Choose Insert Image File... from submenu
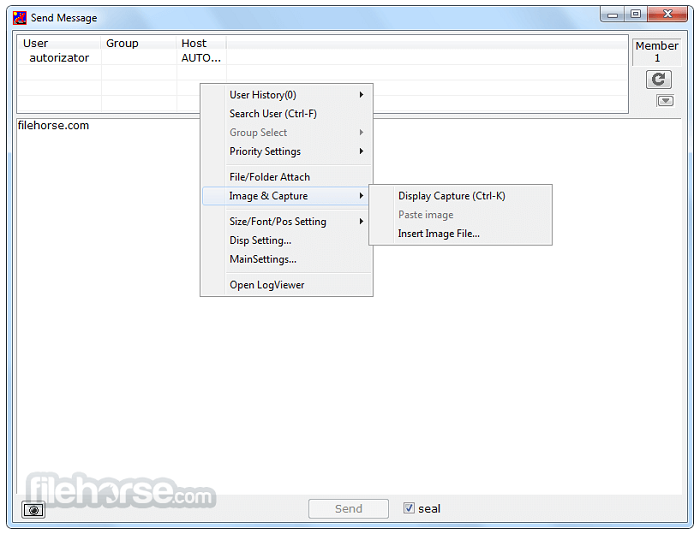Screen dimensions: 700x534 tap(439, 234)
